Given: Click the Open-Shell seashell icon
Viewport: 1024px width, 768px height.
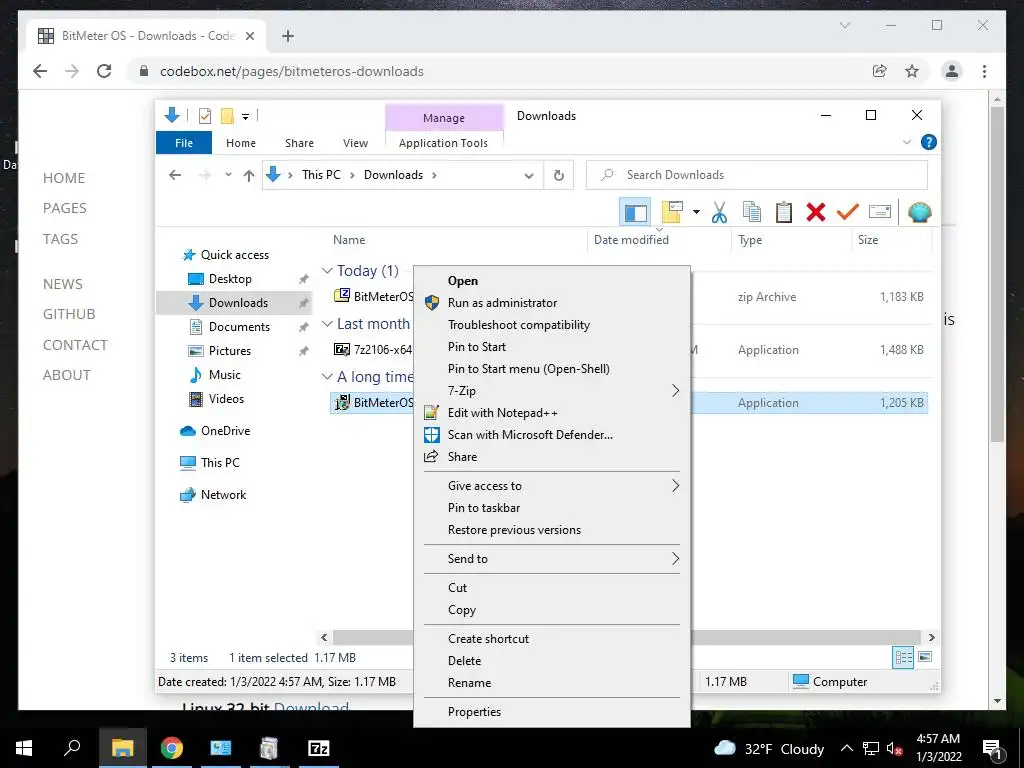Looking at the screenshot, I should (920, 212).
